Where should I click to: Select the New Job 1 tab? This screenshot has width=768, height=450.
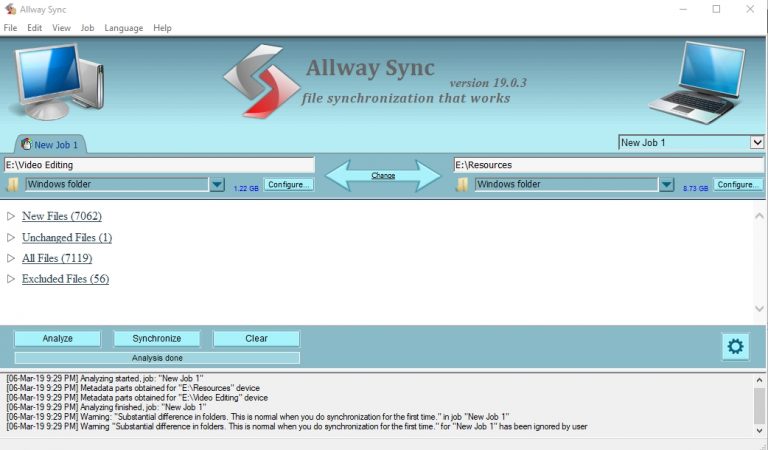(48, 145)
